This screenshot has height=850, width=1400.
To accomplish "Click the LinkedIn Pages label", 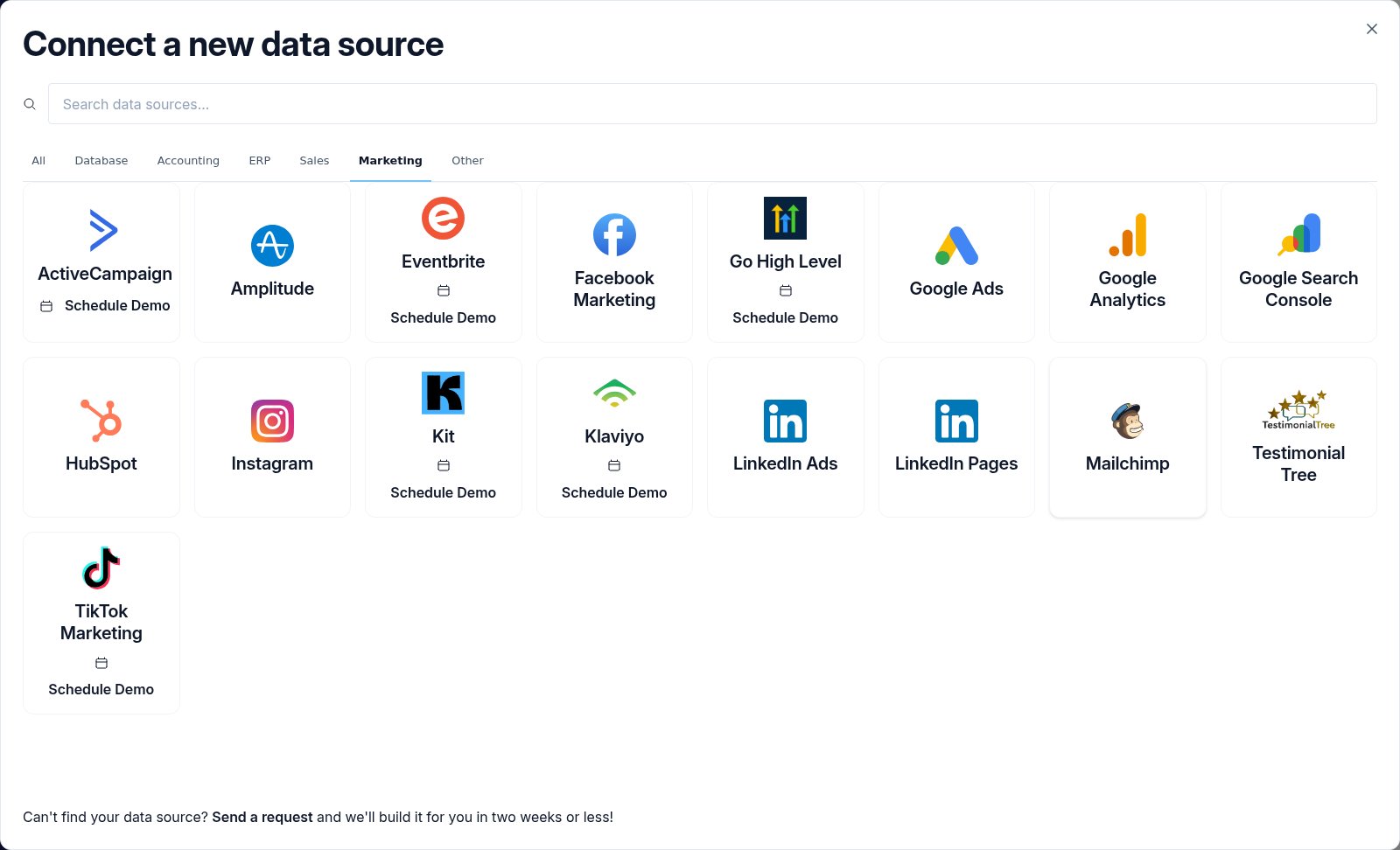I will pos(956,463).
